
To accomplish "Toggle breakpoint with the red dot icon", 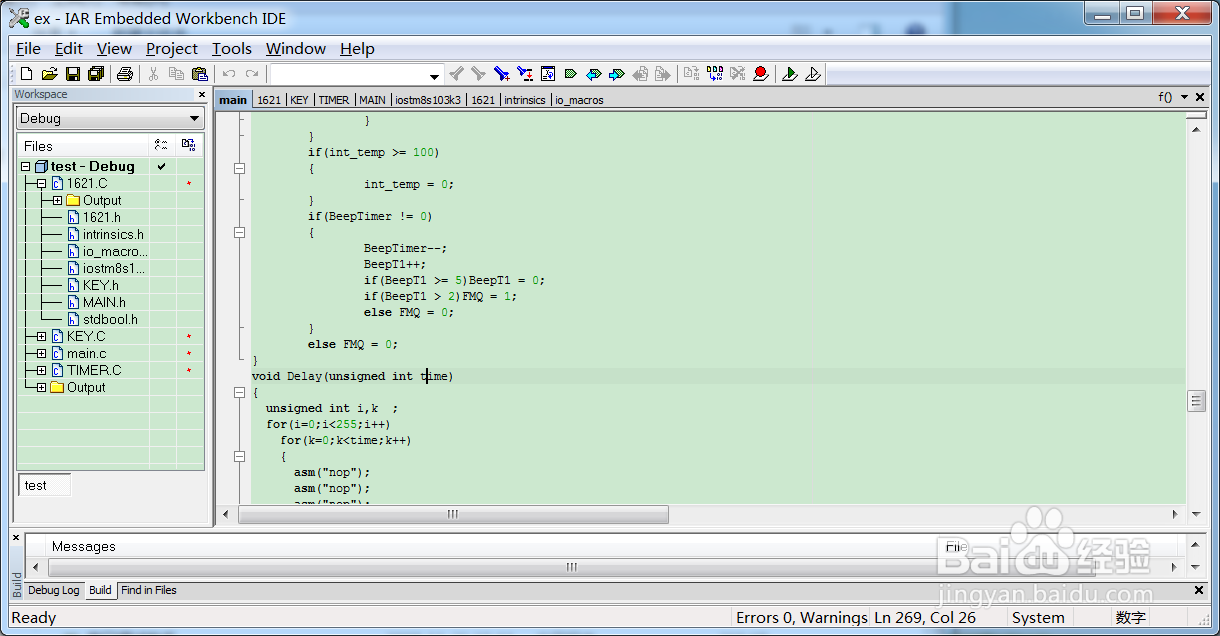I will tap(761, 74).
